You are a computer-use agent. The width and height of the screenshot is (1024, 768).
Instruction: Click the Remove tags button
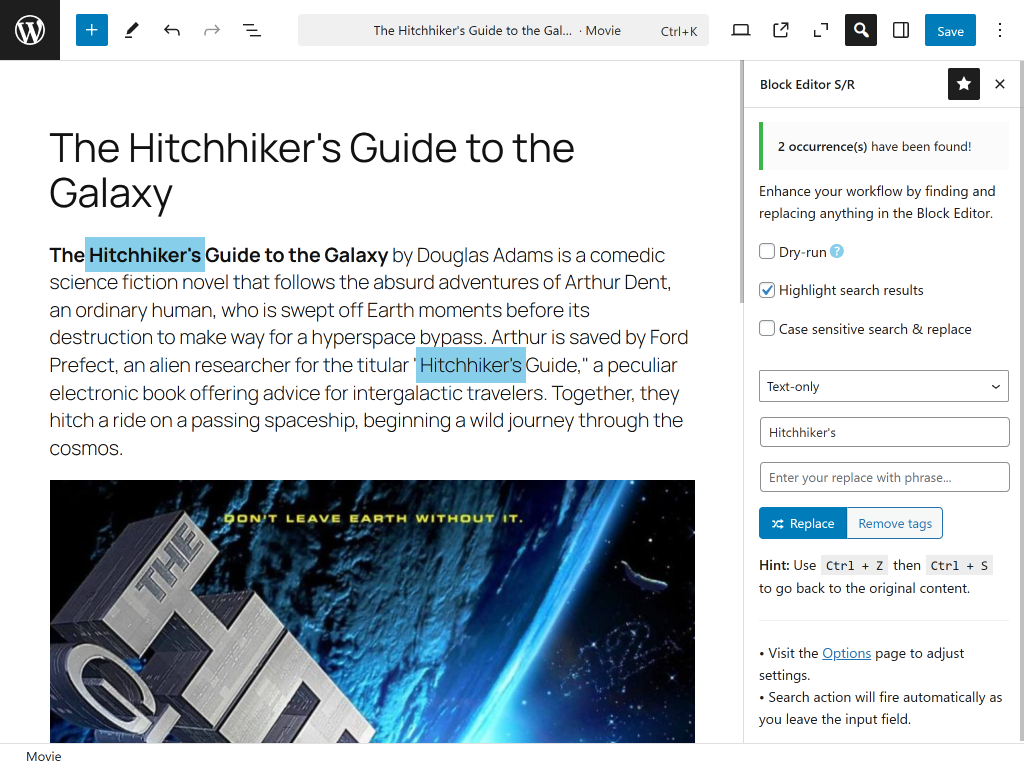[895, 523]
